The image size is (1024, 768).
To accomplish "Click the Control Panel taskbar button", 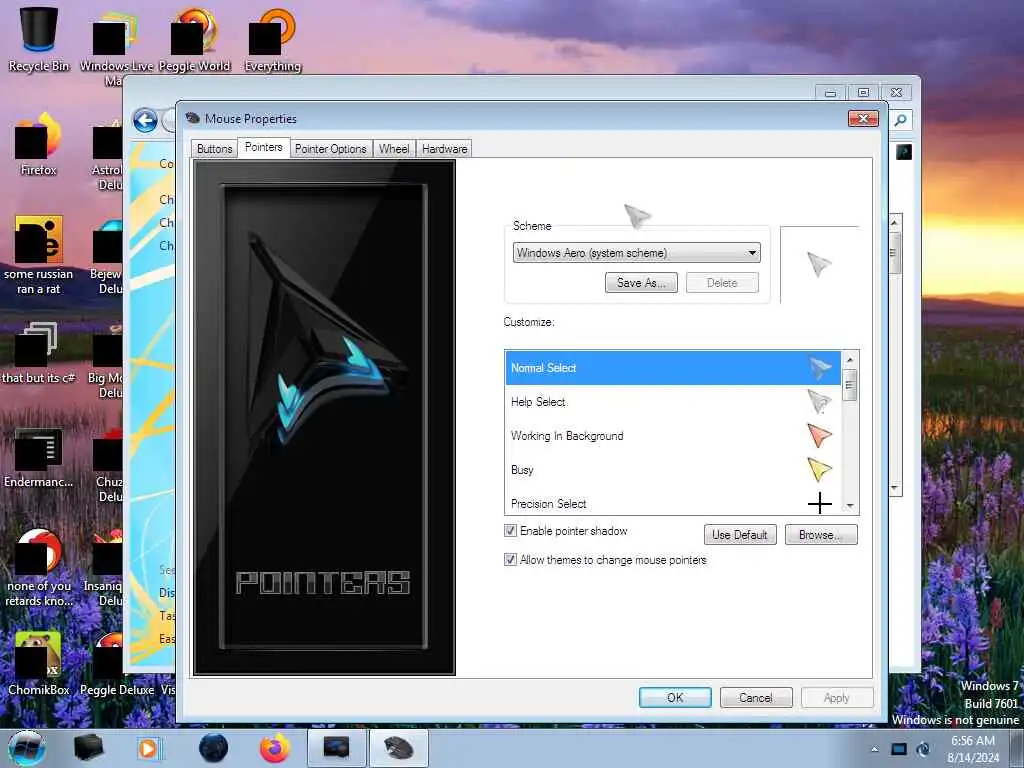I will click(x=336, y=748).
